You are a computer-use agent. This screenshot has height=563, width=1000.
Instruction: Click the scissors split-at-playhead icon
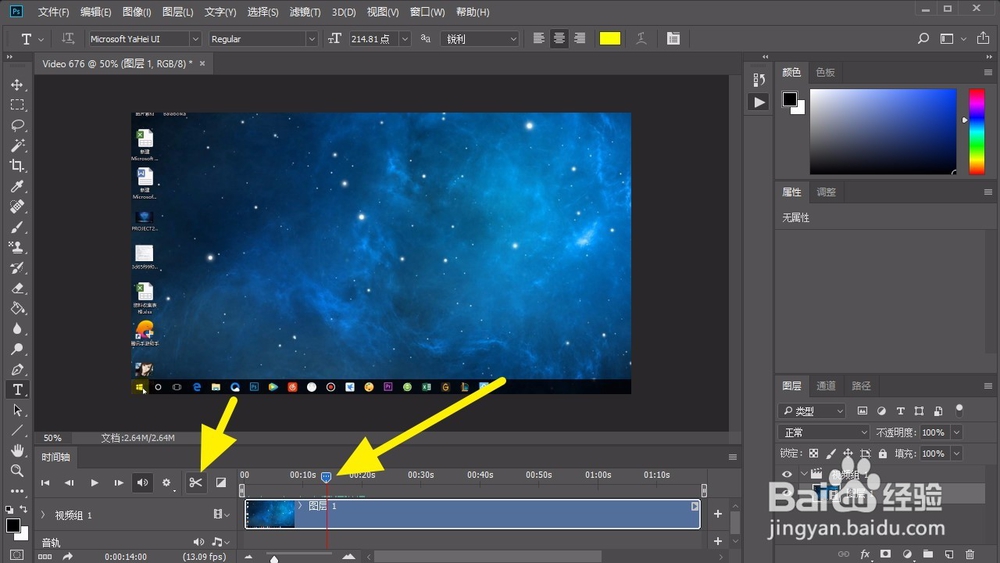click(x=195, y=483)
